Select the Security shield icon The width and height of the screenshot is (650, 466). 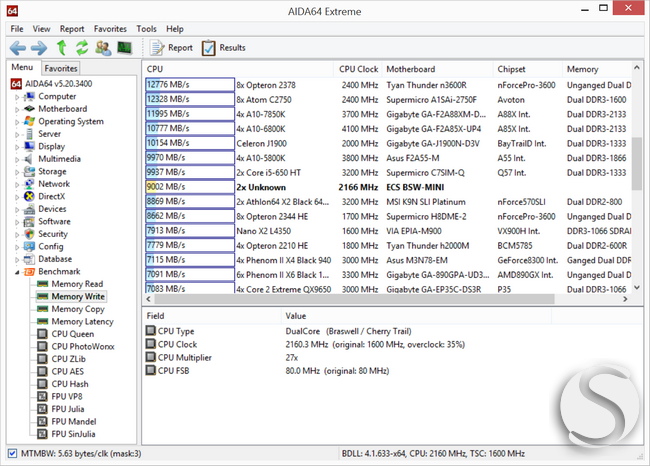tap(29, 234)
